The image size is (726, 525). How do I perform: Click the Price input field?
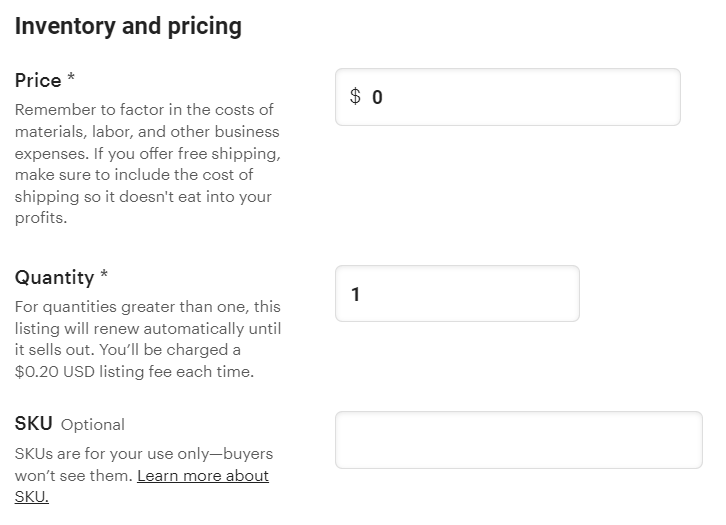click(520, 97)
